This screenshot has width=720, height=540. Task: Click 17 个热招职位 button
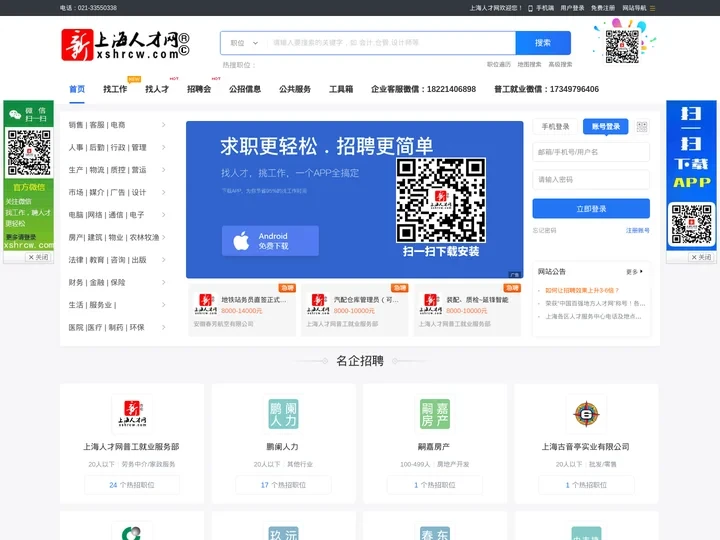(283, 485)
